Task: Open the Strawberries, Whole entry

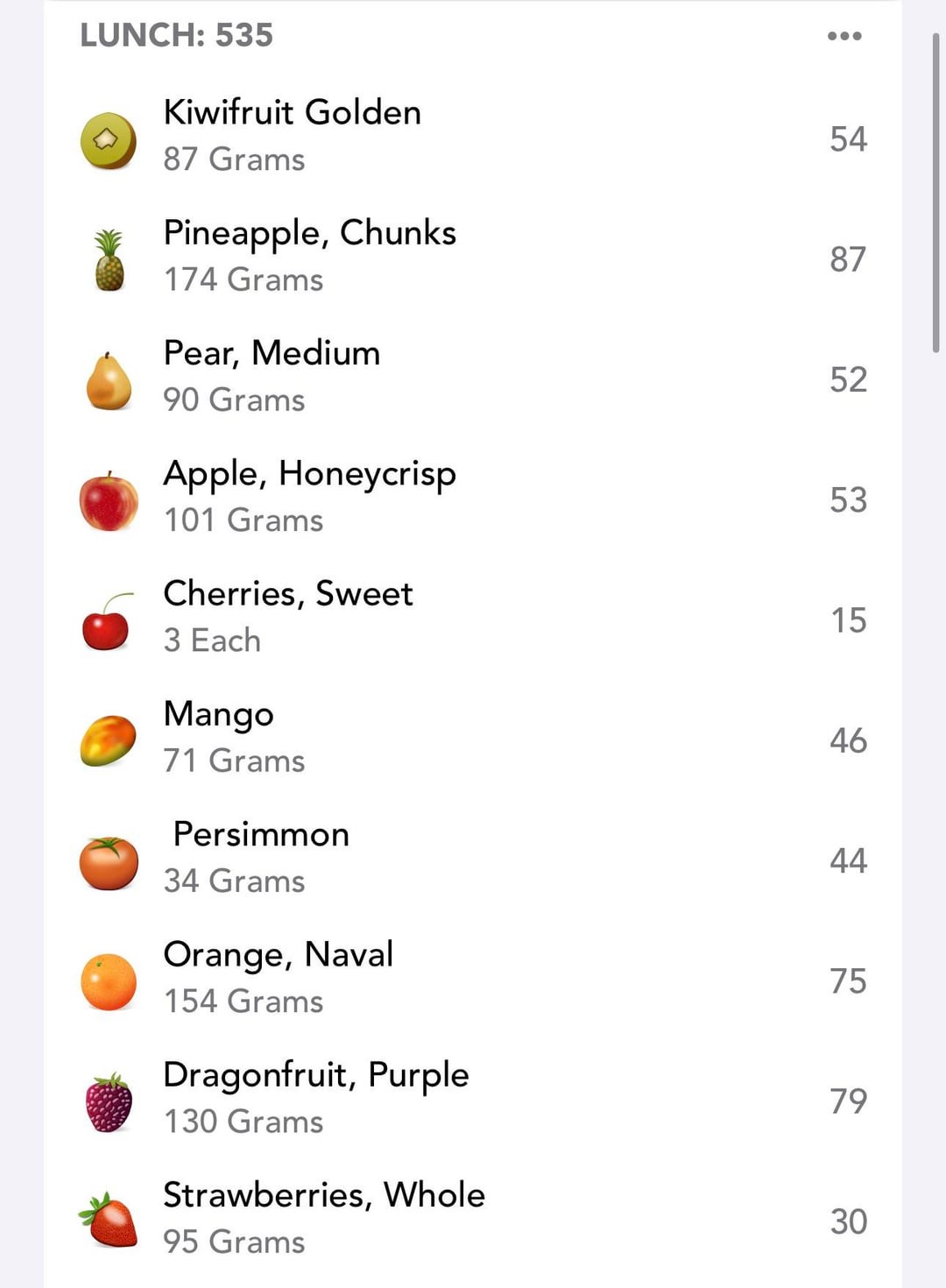Action: pyautogui.click(x=324, y=1195)
